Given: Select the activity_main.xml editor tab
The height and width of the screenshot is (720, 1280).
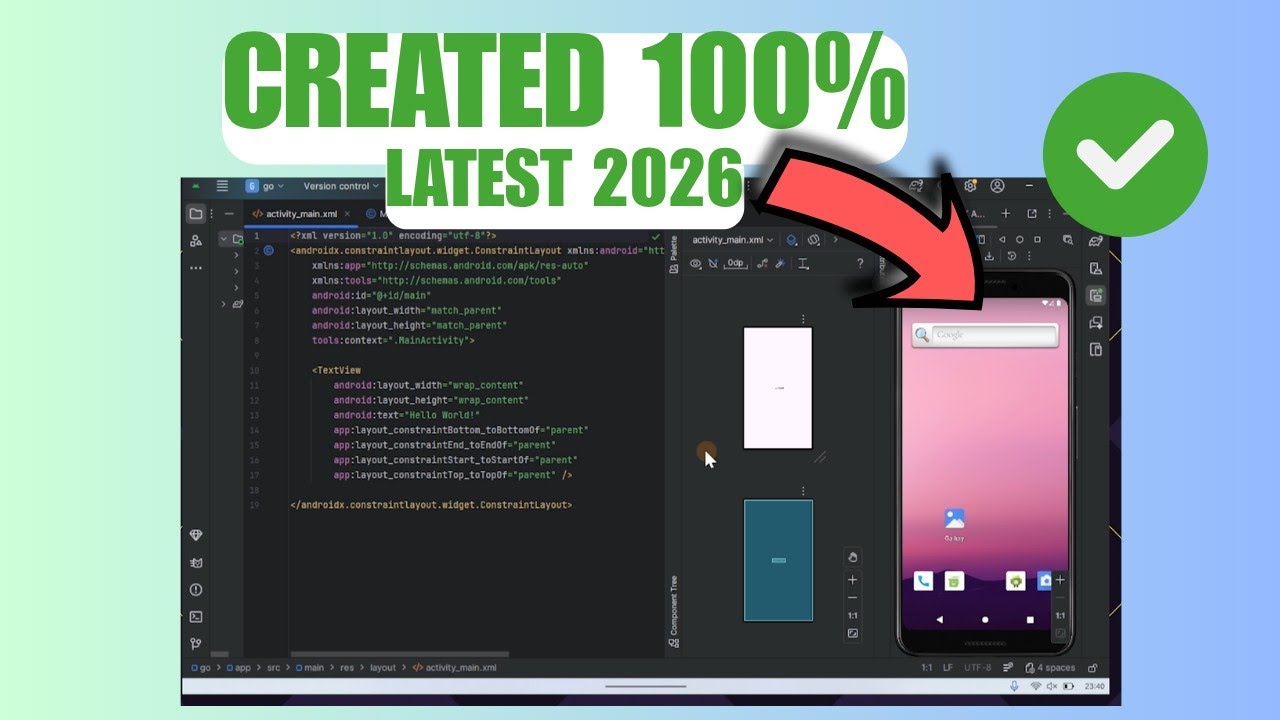Looking at the screenshot, I should tap(300, 214).
